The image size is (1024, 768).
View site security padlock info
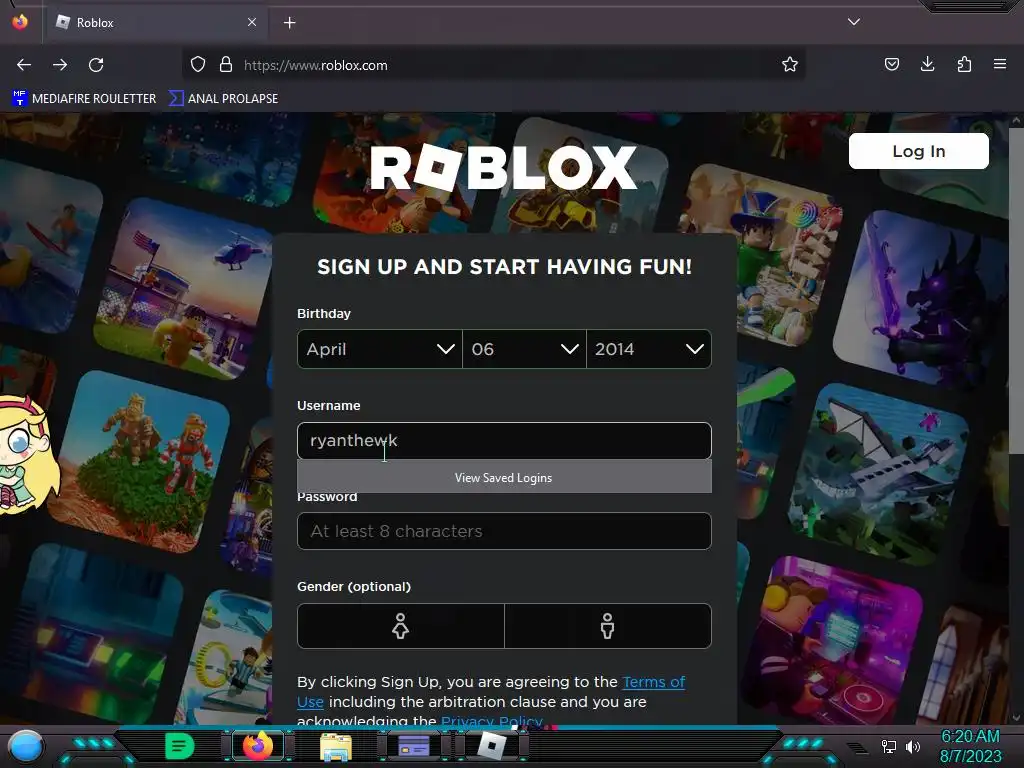click(226, 65)
